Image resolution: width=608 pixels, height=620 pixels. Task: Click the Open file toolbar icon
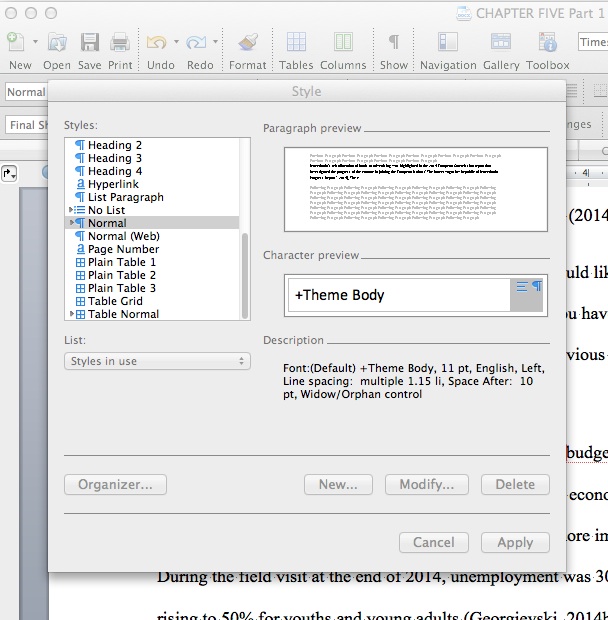57,43
